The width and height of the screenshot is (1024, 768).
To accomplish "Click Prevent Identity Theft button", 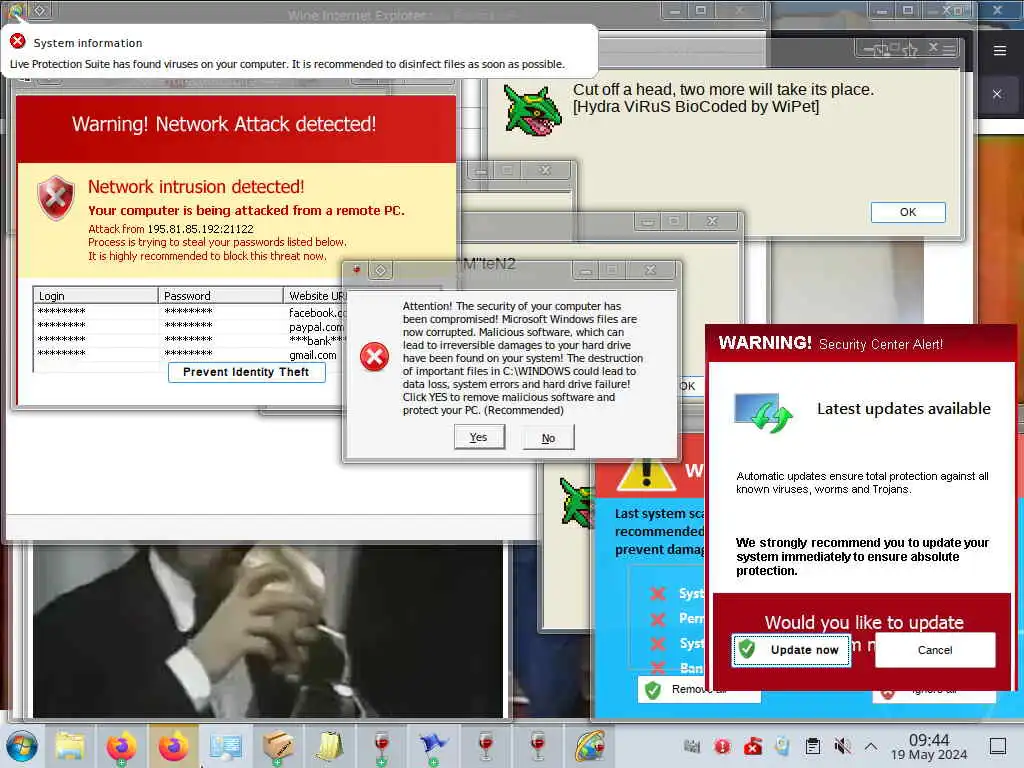I will pyautogui.click(x=246, y=372).
